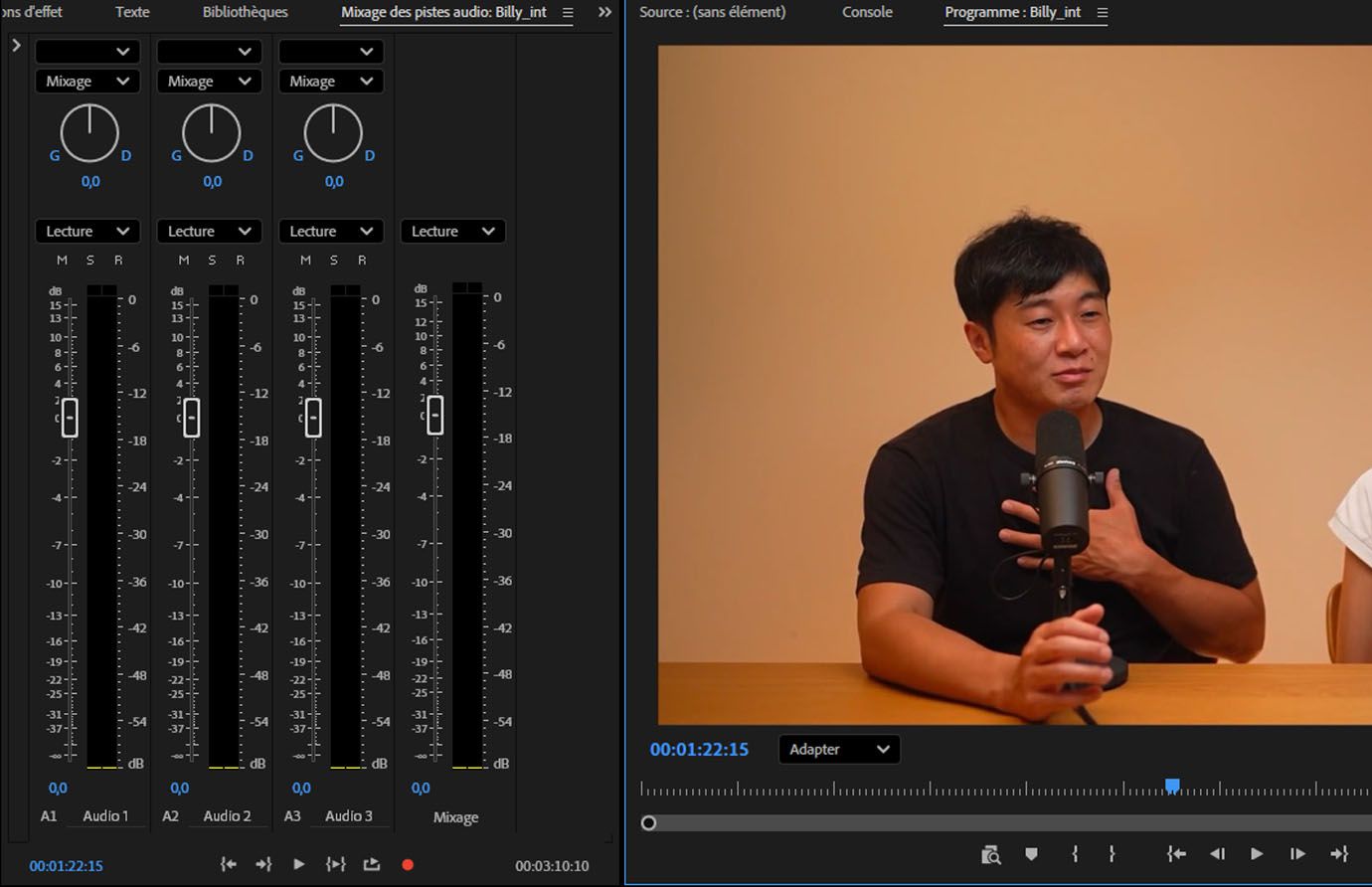Set the Out point in the Program monitor

1112,853
